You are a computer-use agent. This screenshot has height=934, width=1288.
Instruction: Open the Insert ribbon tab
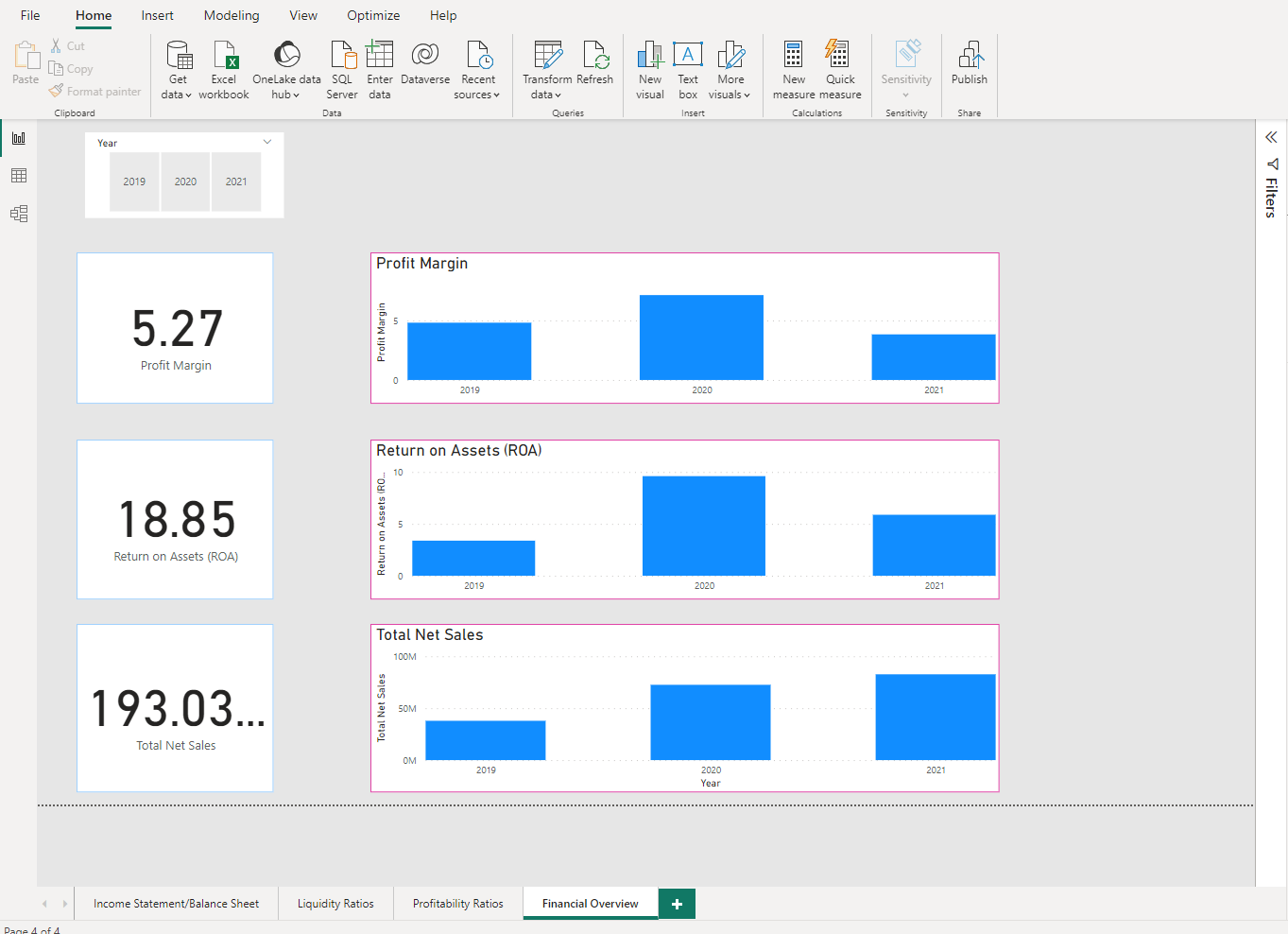(x=157, y=15)
